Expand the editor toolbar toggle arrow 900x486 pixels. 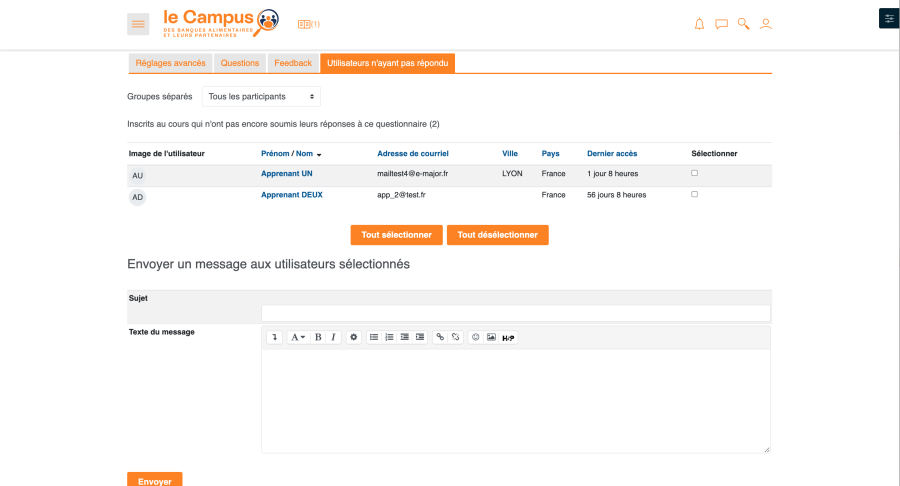tap(274, 337)
